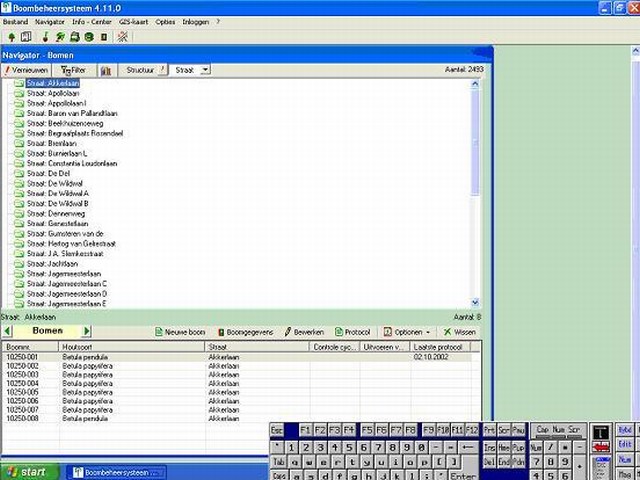Click the small dark rectangle toolbar icon
640x480 pixels.
pos(104,37)
